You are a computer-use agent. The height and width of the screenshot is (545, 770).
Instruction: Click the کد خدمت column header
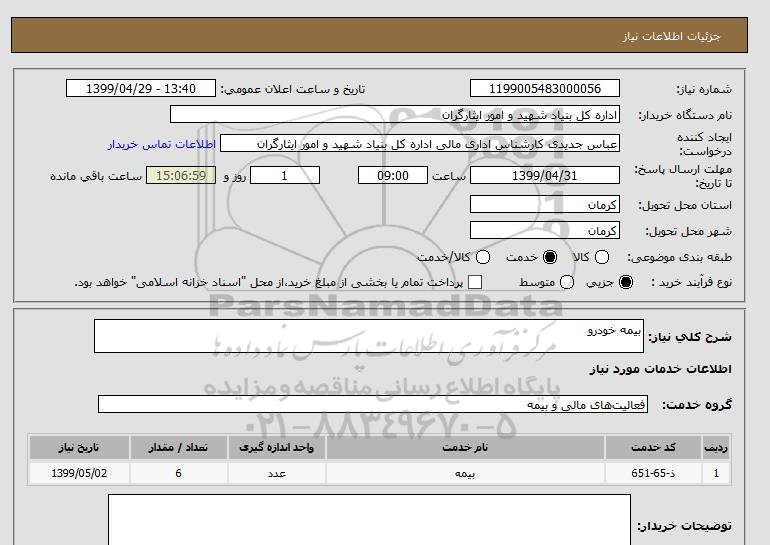click(x=653, y=447)
